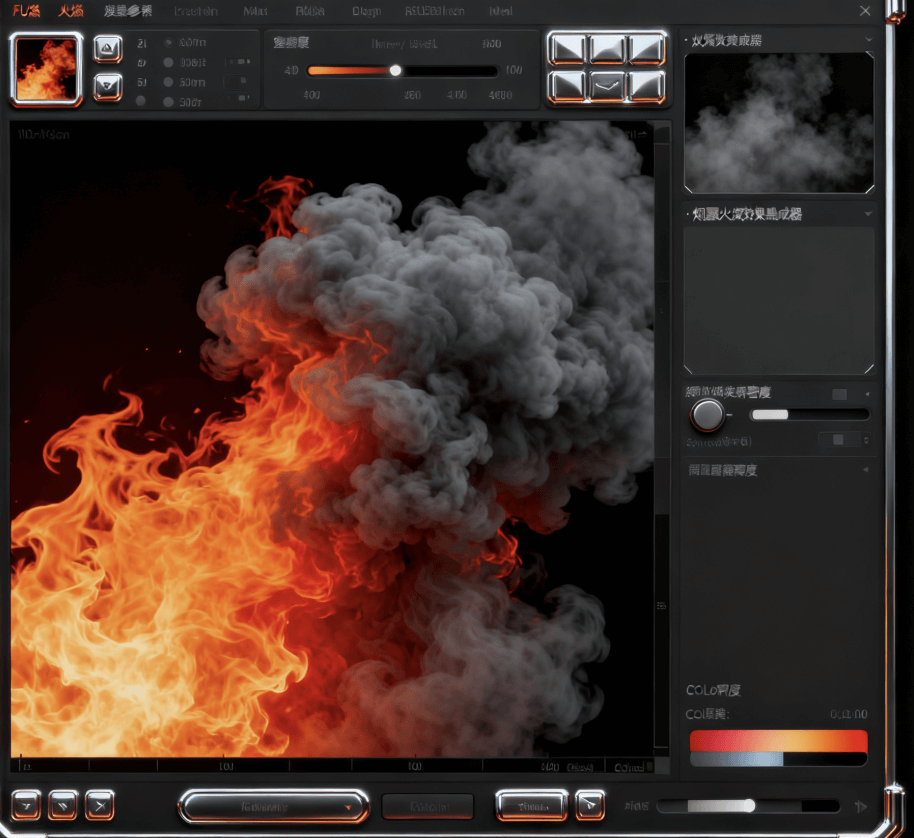
Task: Click the third small arrow button at bottom-left
Action: (x=99, y=804)
